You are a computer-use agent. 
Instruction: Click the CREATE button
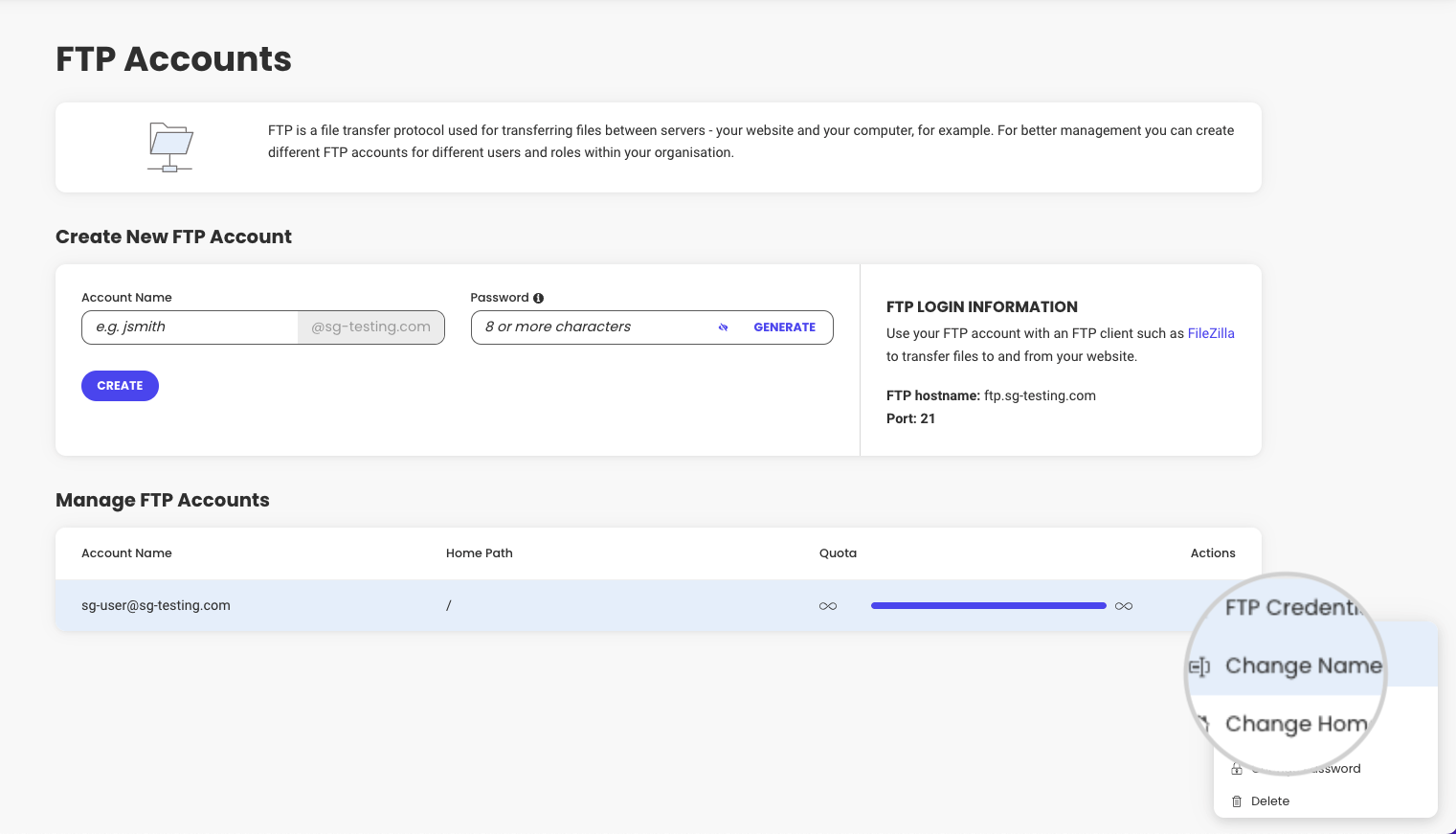(x=120, y=386)
